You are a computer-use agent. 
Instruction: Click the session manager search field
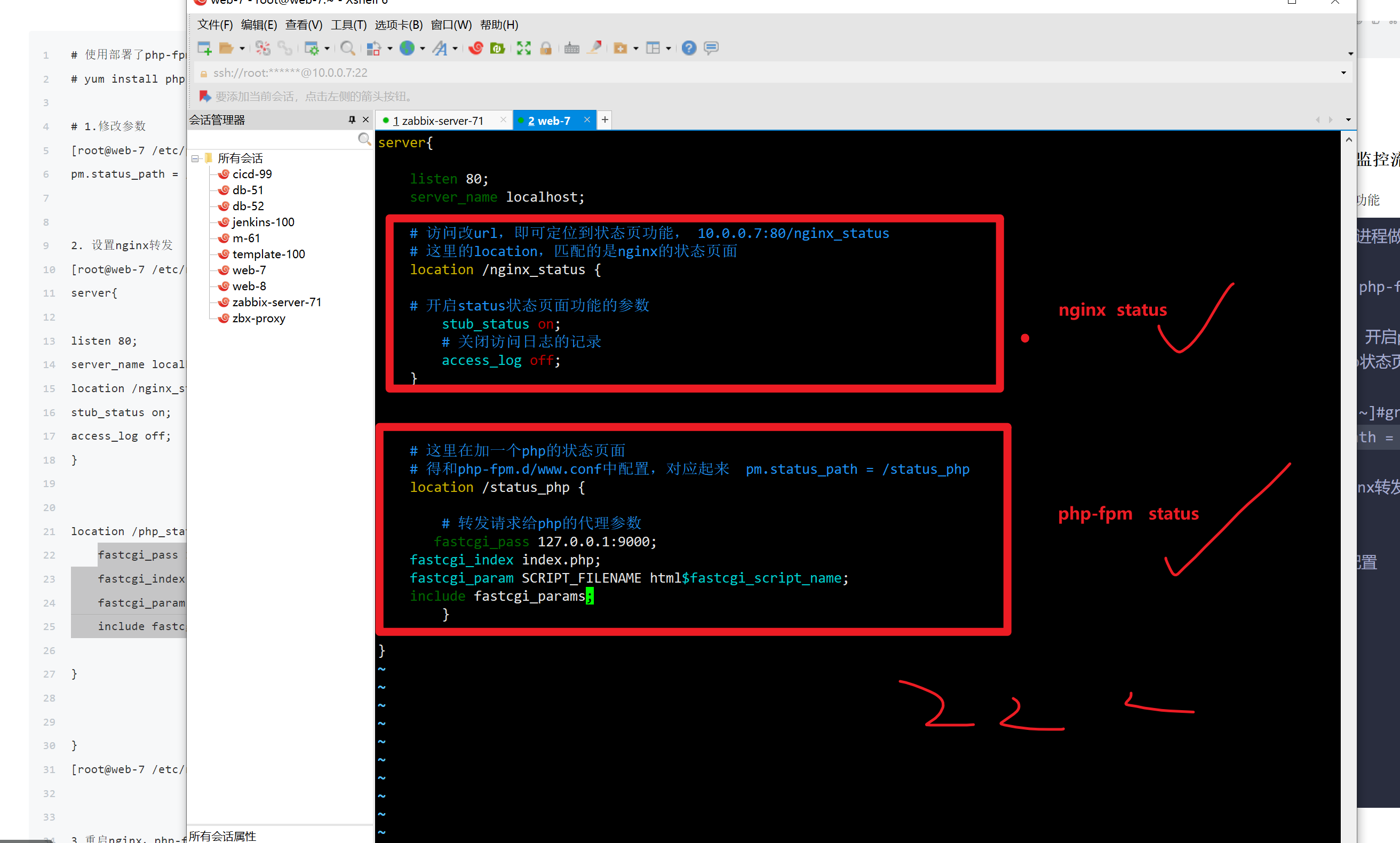(273, 139)
